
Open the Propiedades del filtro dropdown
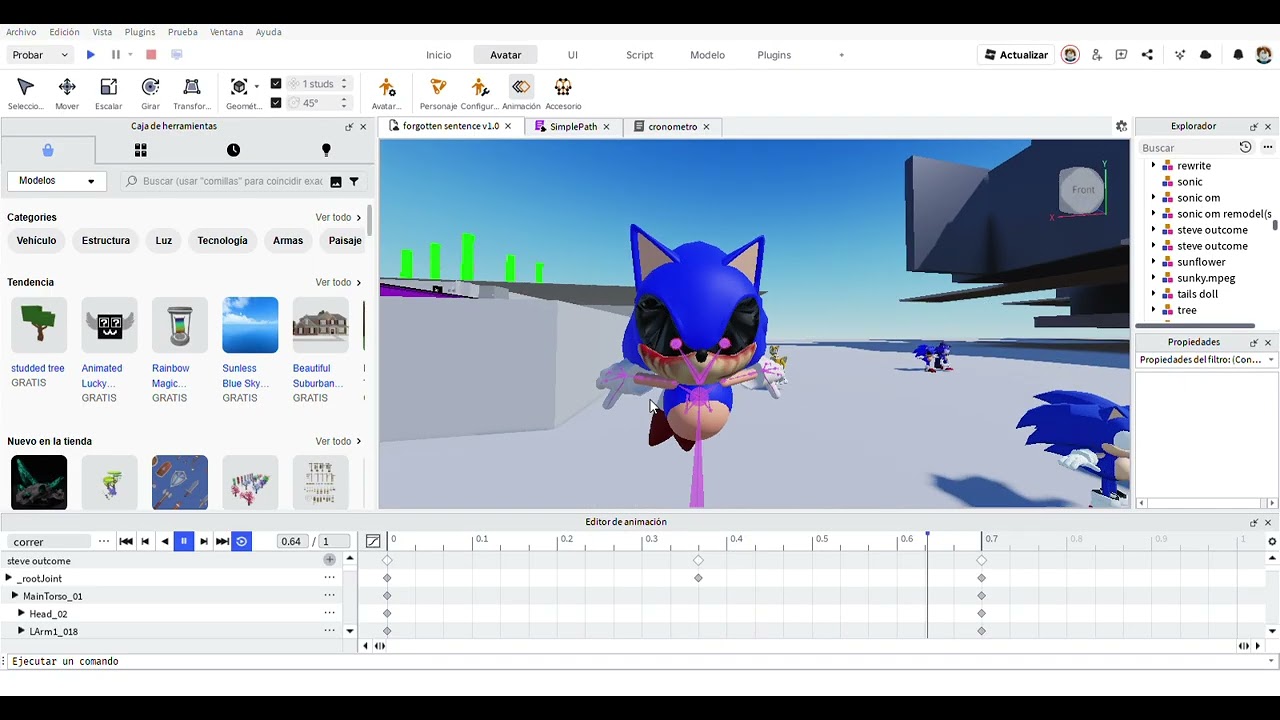[x=1207, y=360]
